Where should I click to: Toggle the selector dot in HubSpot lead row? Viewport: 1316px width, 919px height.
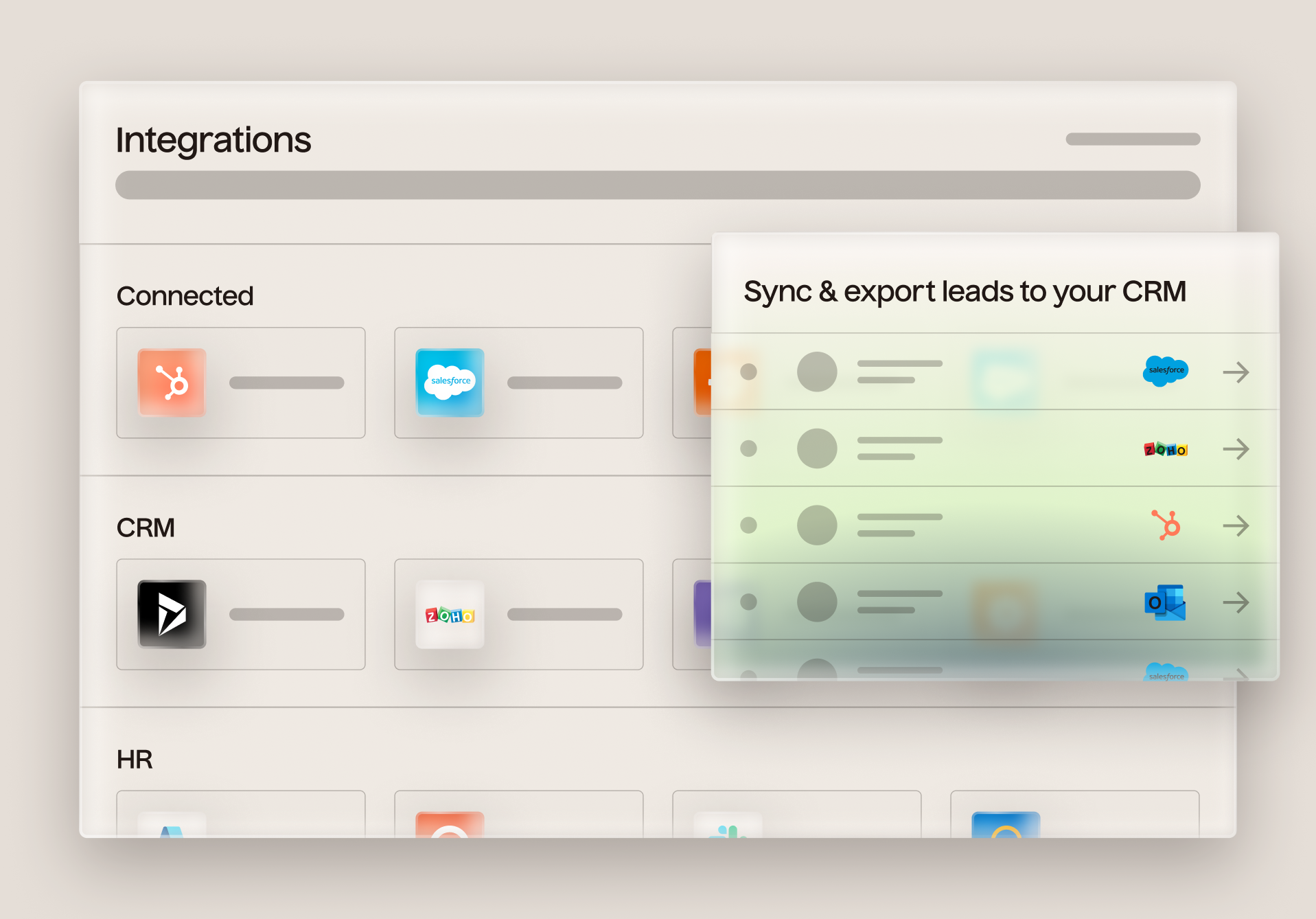748,525
